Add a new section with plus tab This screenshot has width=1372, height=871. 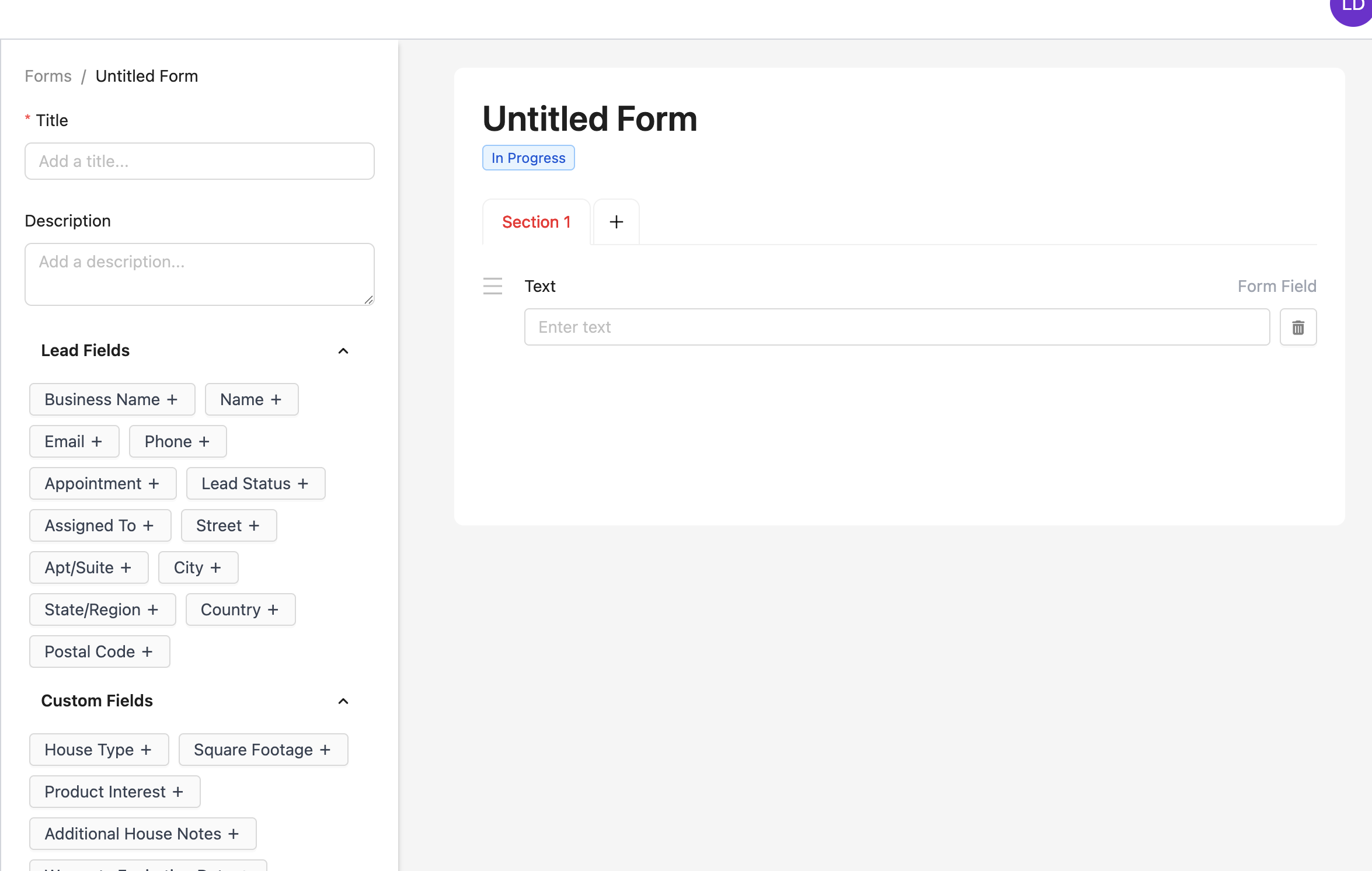(616, 222)
